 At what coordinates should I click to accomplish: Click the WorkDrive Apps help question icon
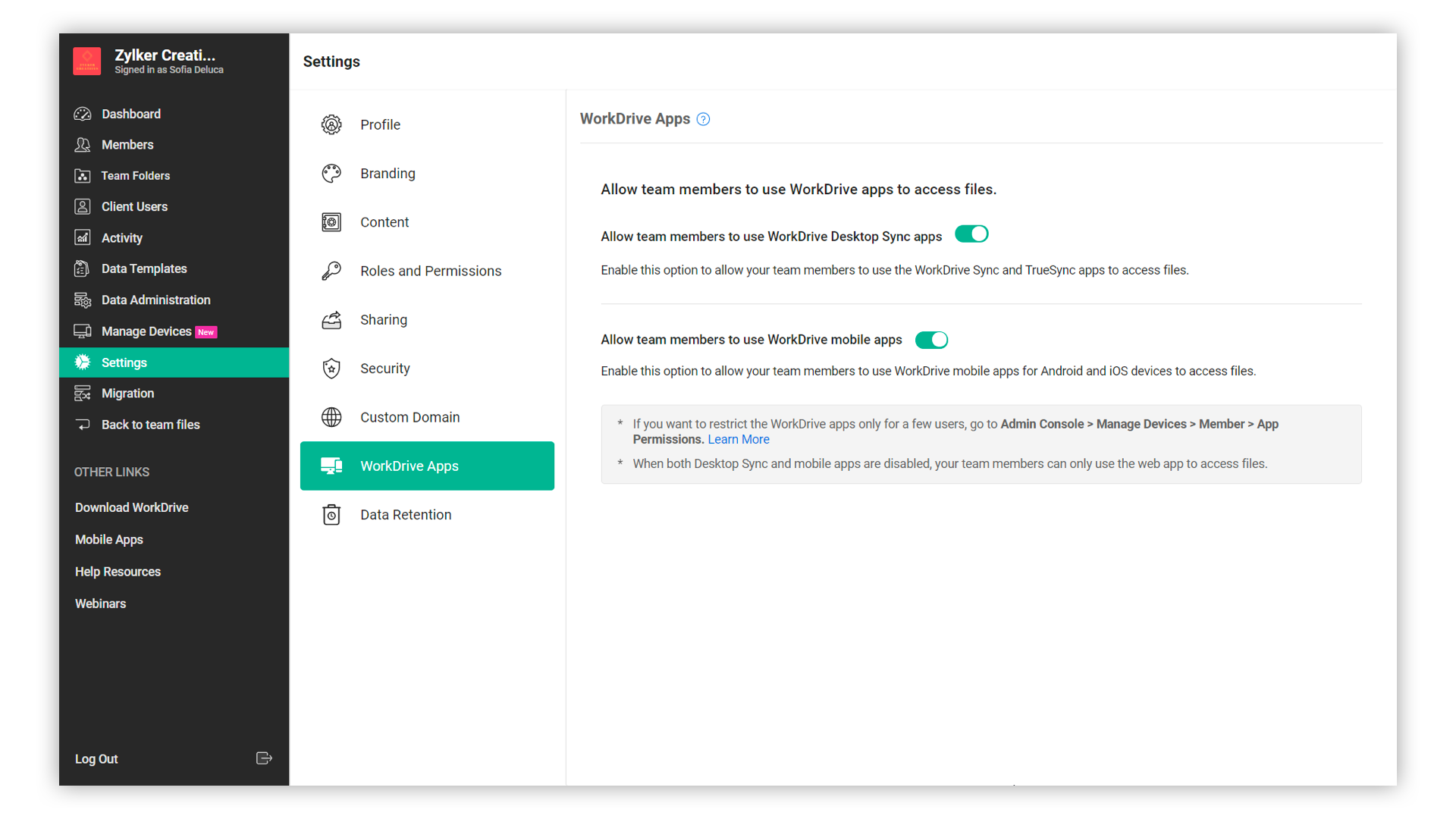703,119
